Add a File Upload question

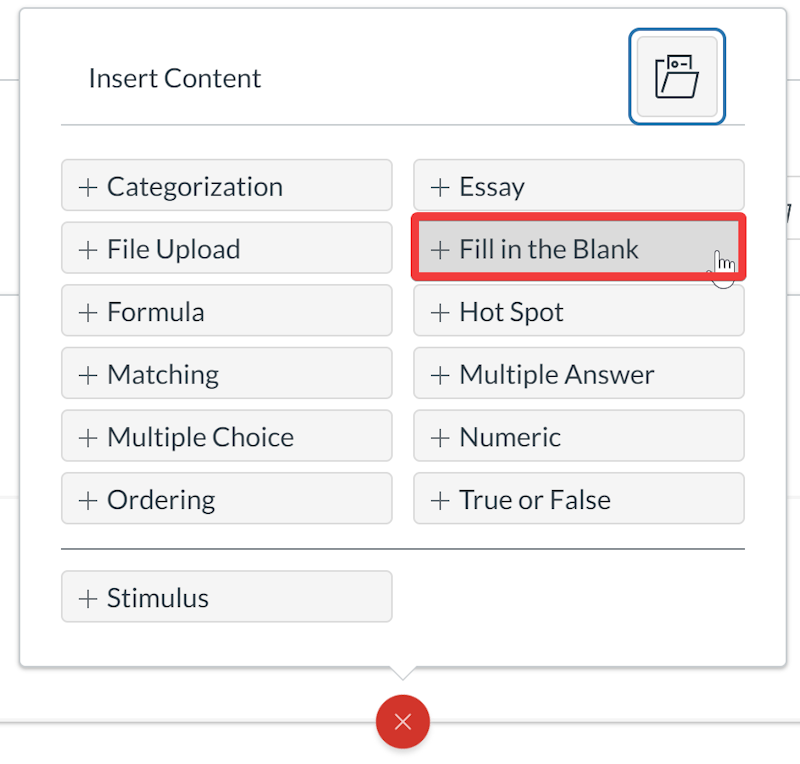pos(226,248)
